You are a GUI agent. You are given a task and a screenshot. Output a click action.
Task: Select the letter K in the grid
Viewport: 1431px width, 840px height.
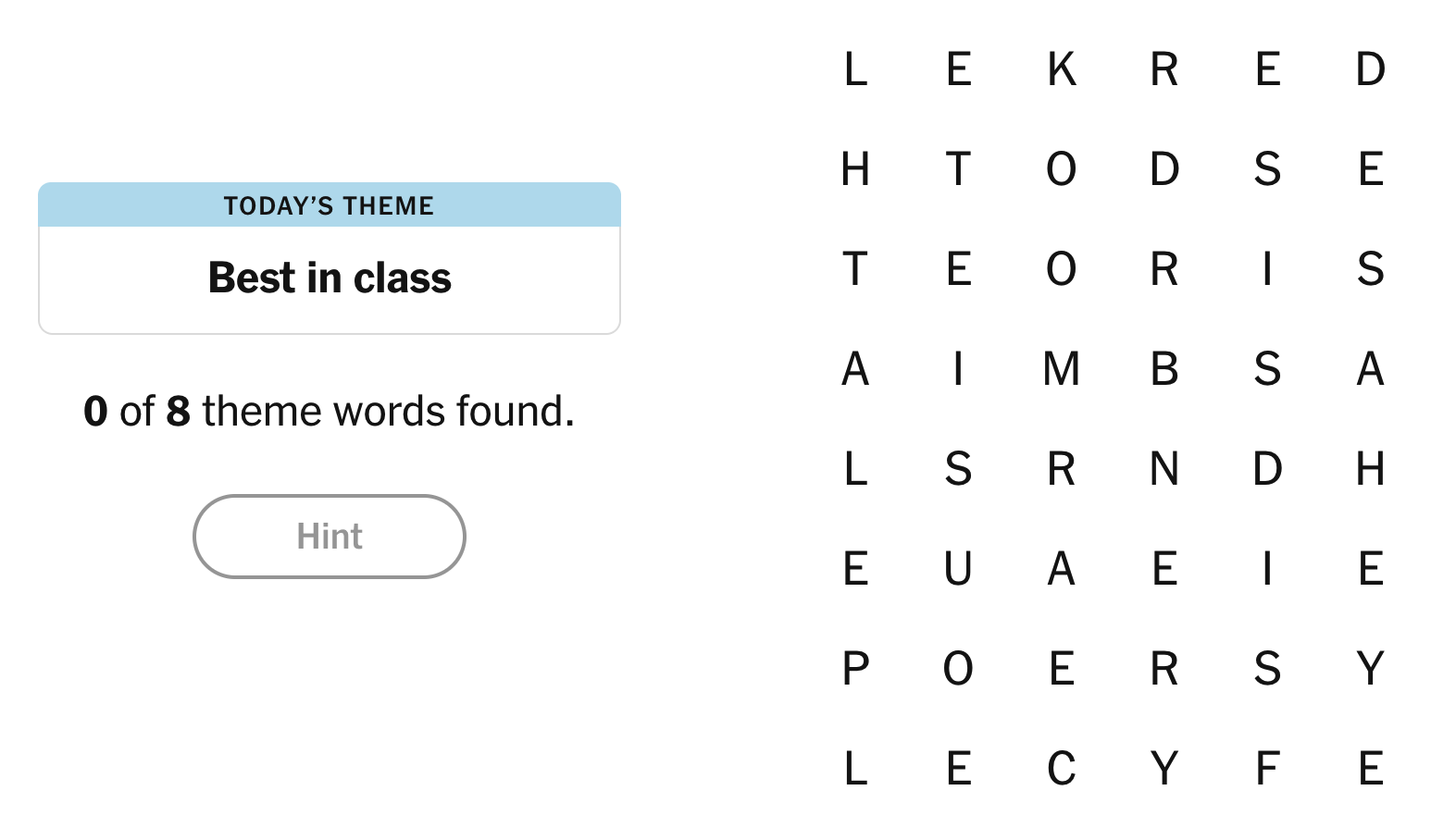(1062, 69)
